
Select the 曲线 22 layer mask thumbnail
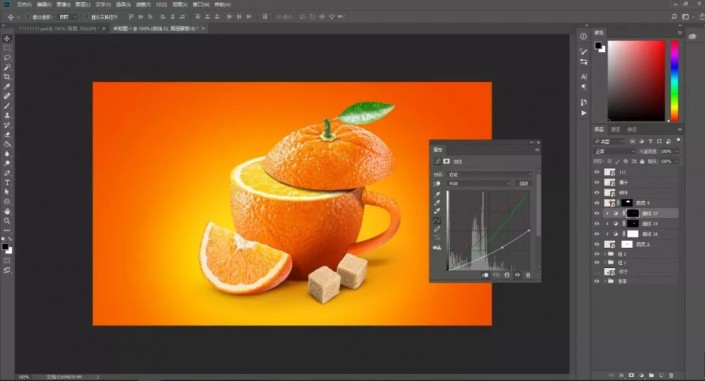click(633, 213)
